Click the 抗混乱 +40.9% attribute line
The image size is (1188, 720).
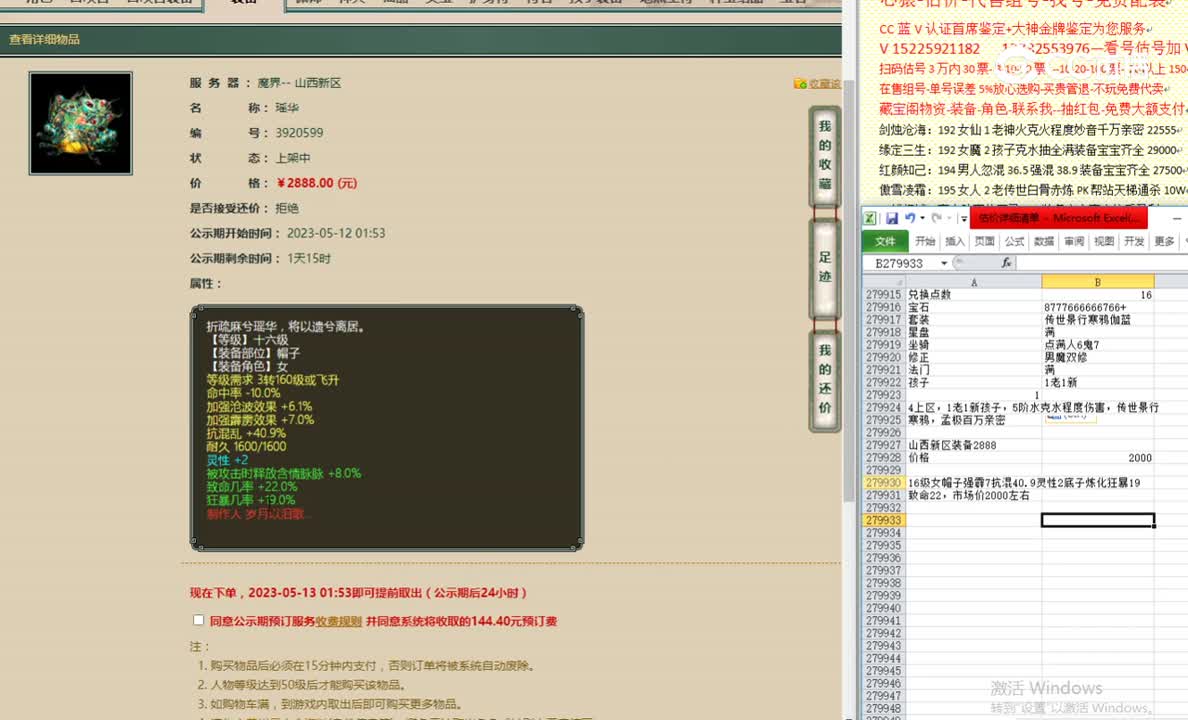[246, 434]
